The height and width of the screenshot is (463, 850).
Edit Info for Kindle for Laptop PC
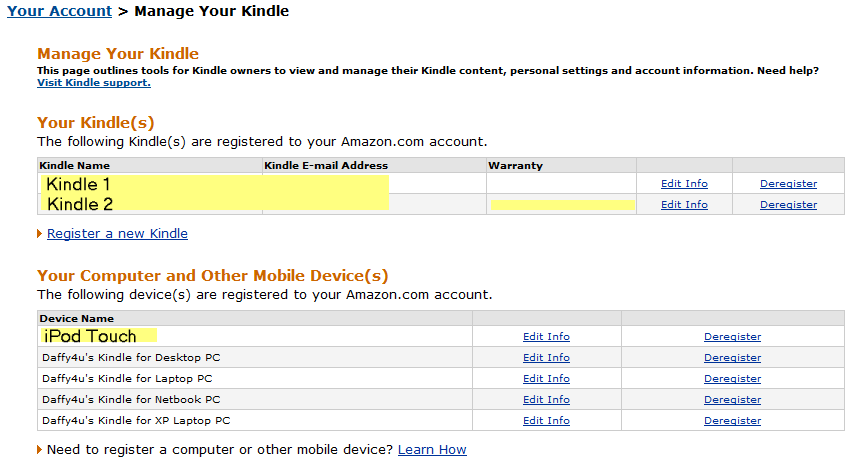pyautogui.click(x=546, y=379)
